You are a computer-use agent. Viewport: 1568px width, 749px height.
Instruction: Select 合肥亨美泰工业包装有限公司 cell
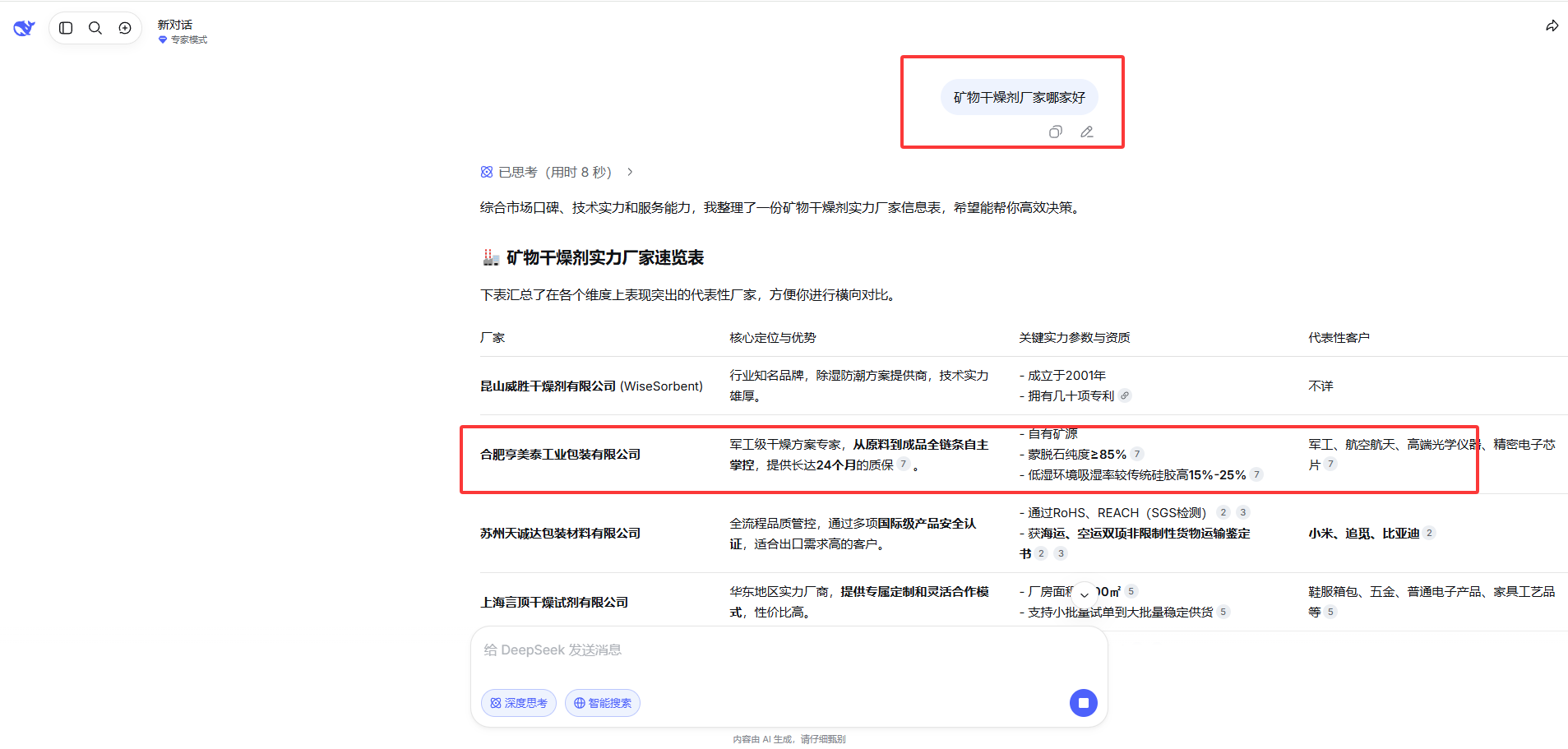(x=560, y=454)
